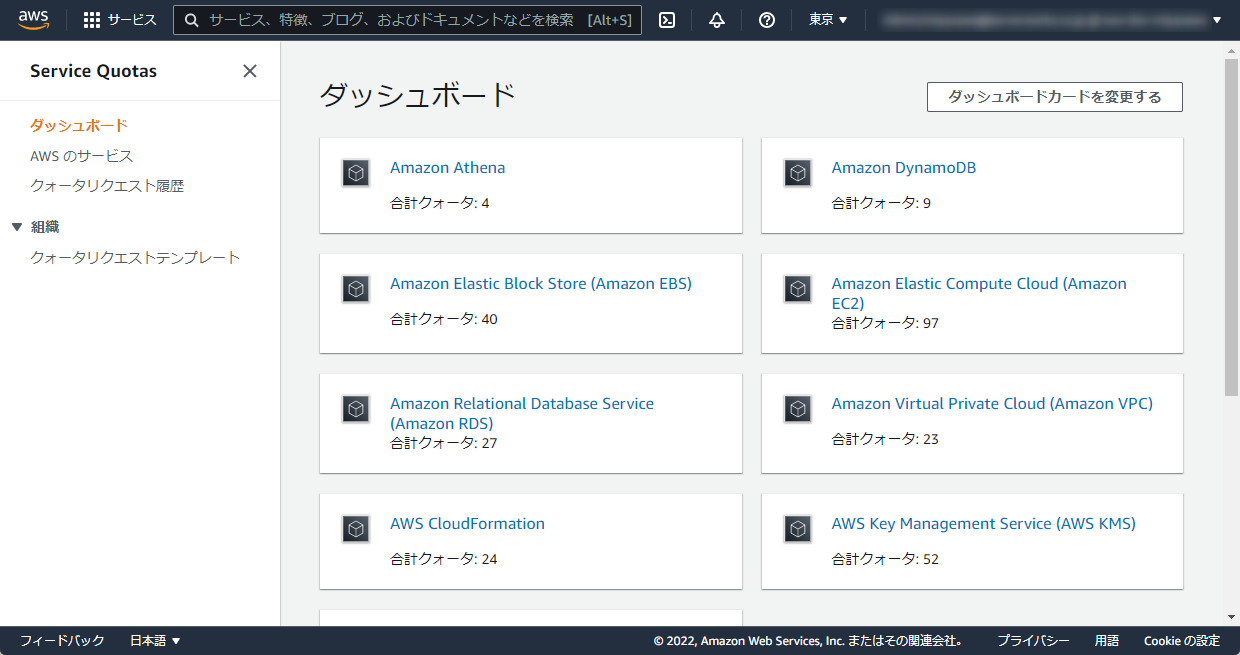Image resolution: width=1240 pixels, height=655 pixels.
Task: Focus the service search input field
Action: coord(407,20)
